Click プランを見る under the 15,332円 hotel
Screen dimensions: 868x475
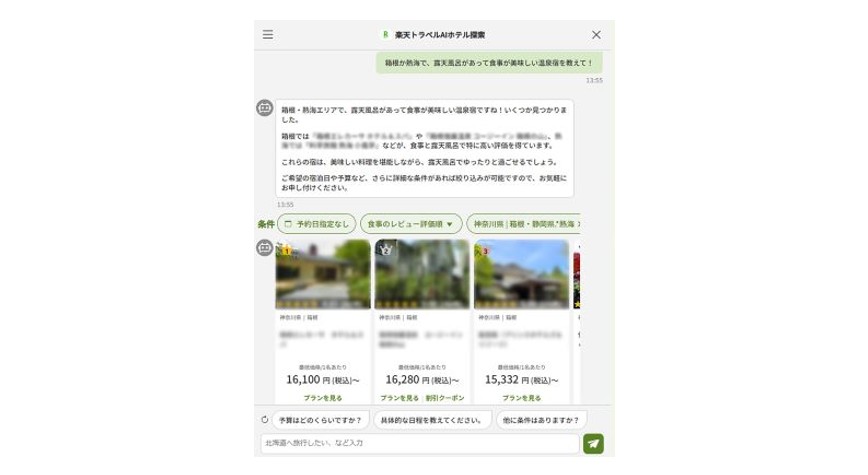tap(521, 398)
